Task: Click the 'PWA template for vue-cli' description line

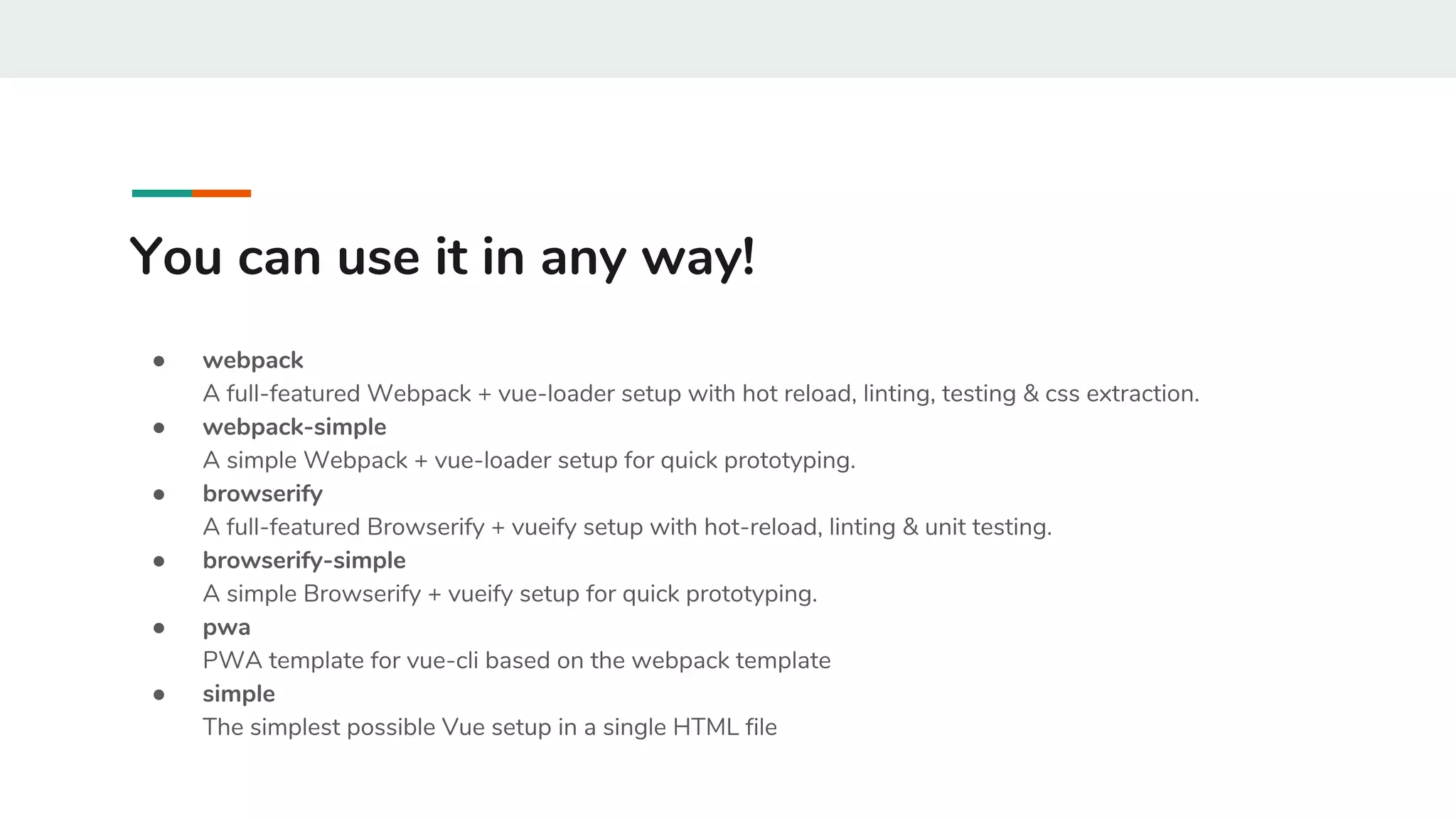Action: tap(517, 661)
